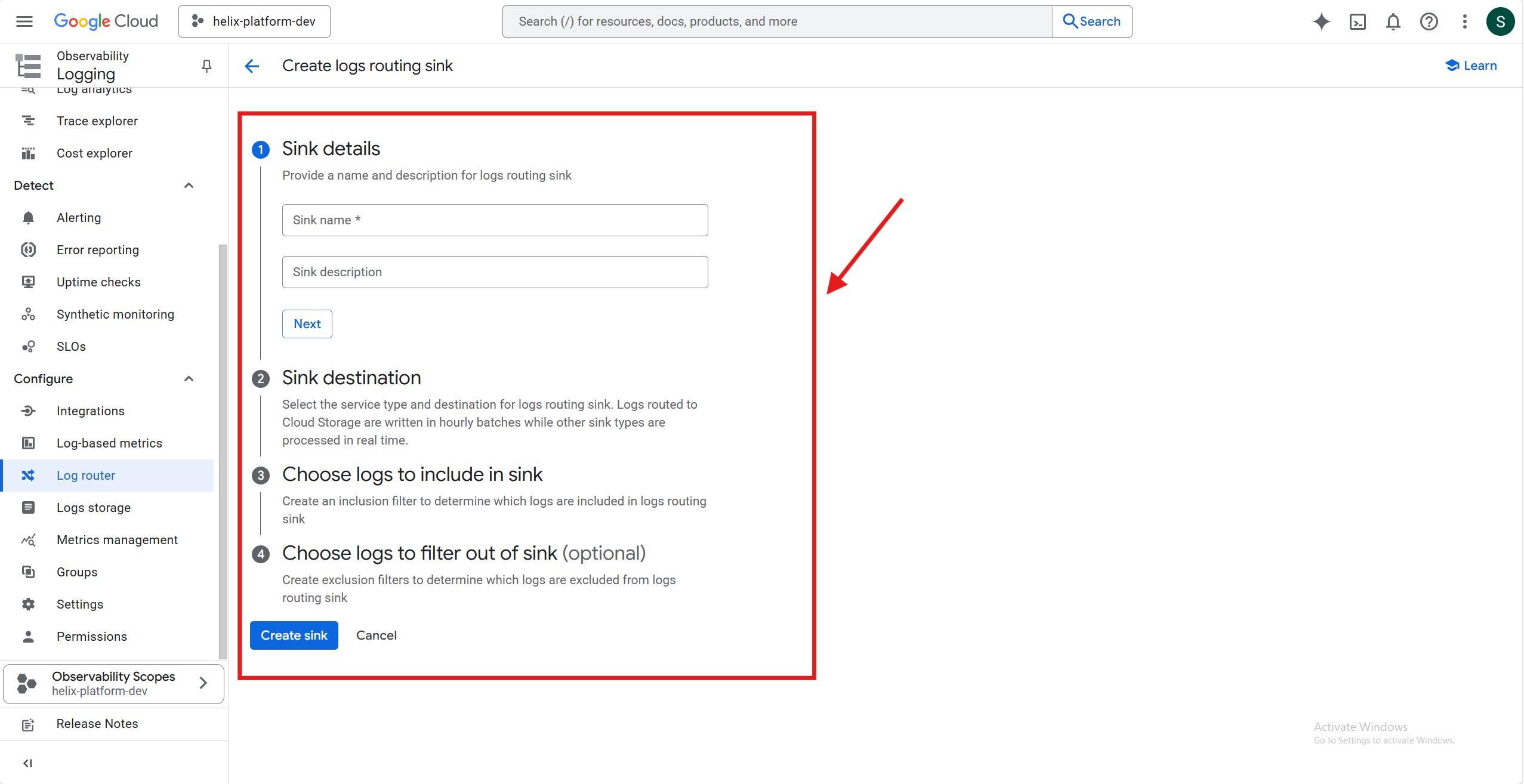Go back with the left arrow
The height and width of the screenshot is (784, 1524).
click(252, 66)
